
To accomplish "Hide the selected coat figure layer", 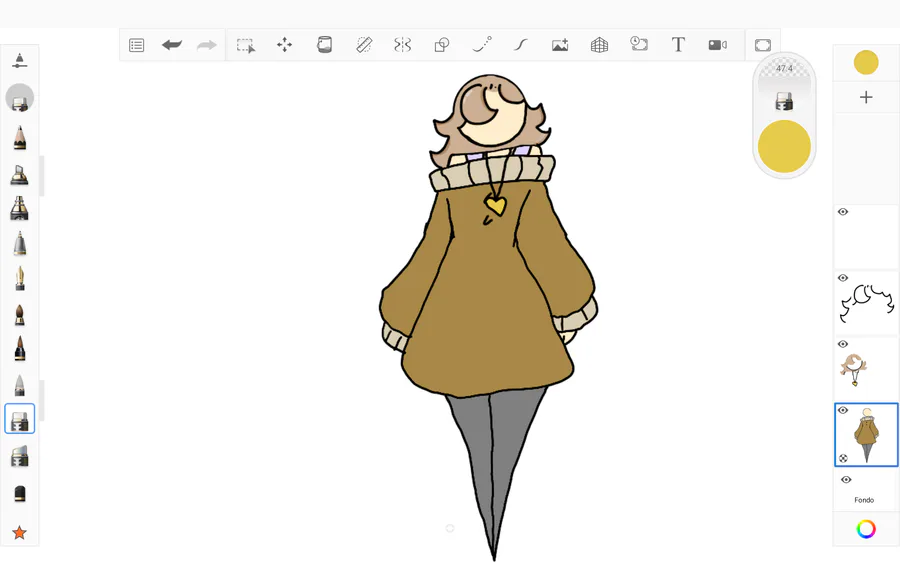I will (x=843, y=410).
